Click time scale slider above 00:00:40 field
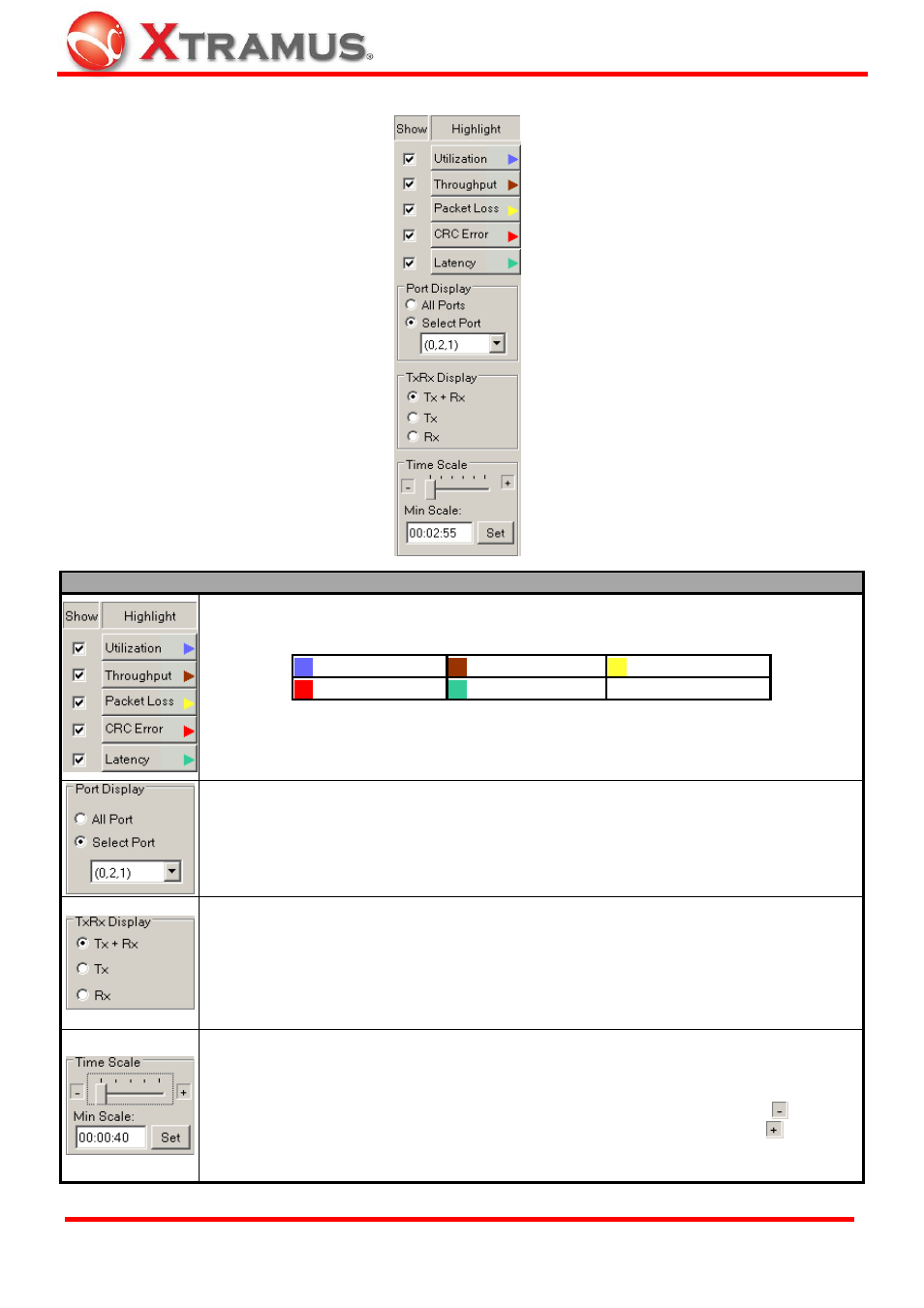 131,1090
